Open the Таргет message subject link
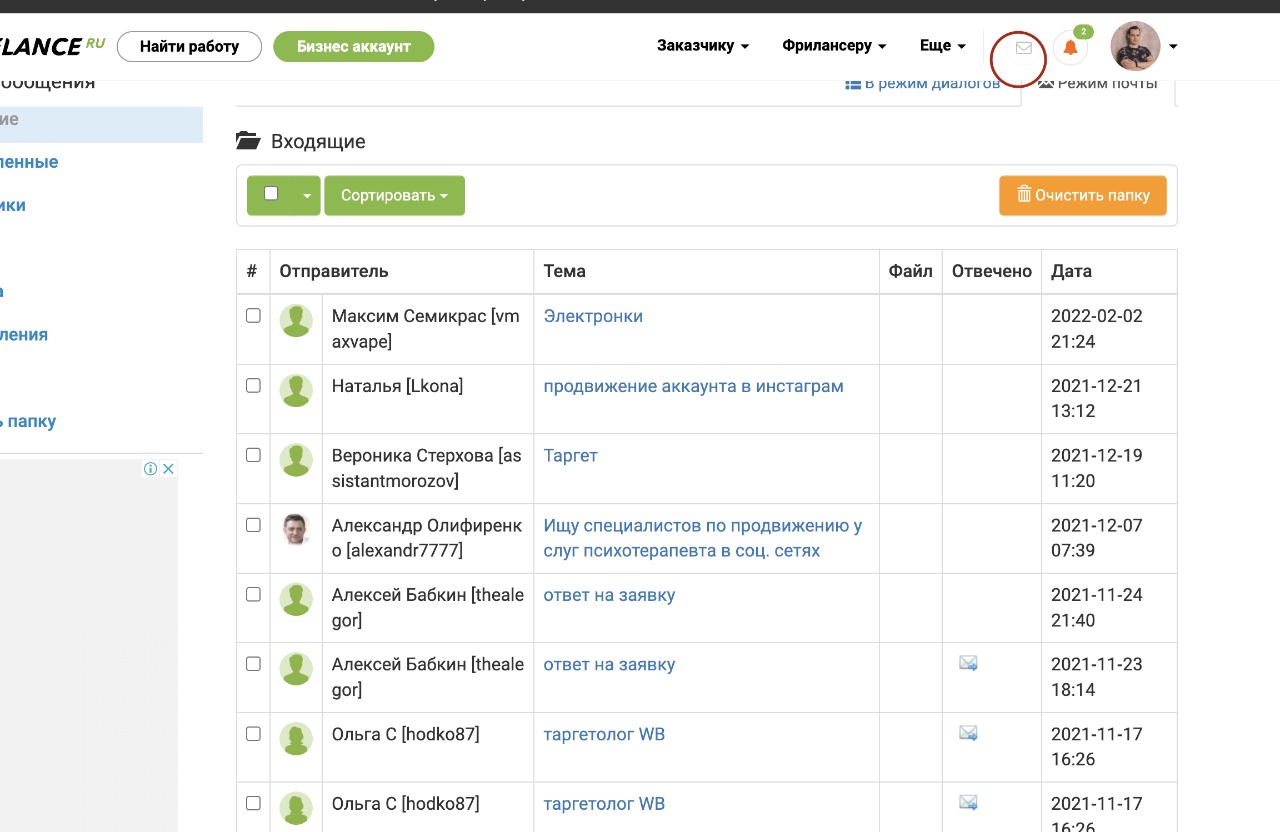Image resolution: width=1280 pixels, height=832 pixels. pyautogui.click(x=570, y=456)
